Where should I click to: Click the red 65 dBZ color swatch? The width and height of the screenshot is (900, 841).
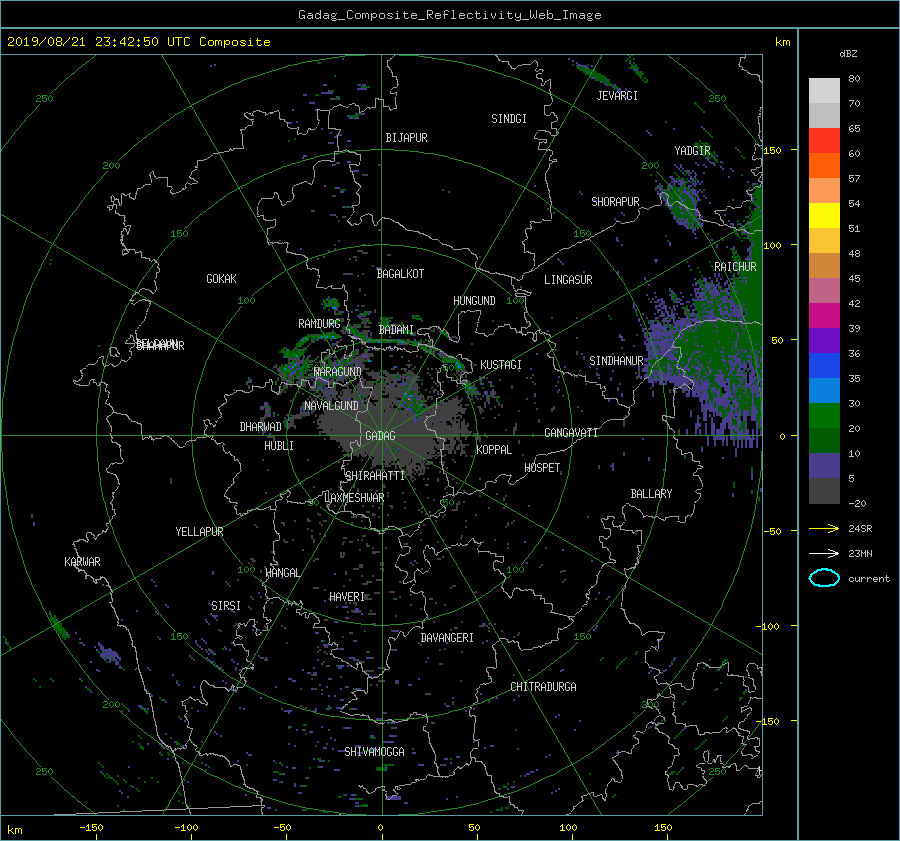[x=824, y=141]
